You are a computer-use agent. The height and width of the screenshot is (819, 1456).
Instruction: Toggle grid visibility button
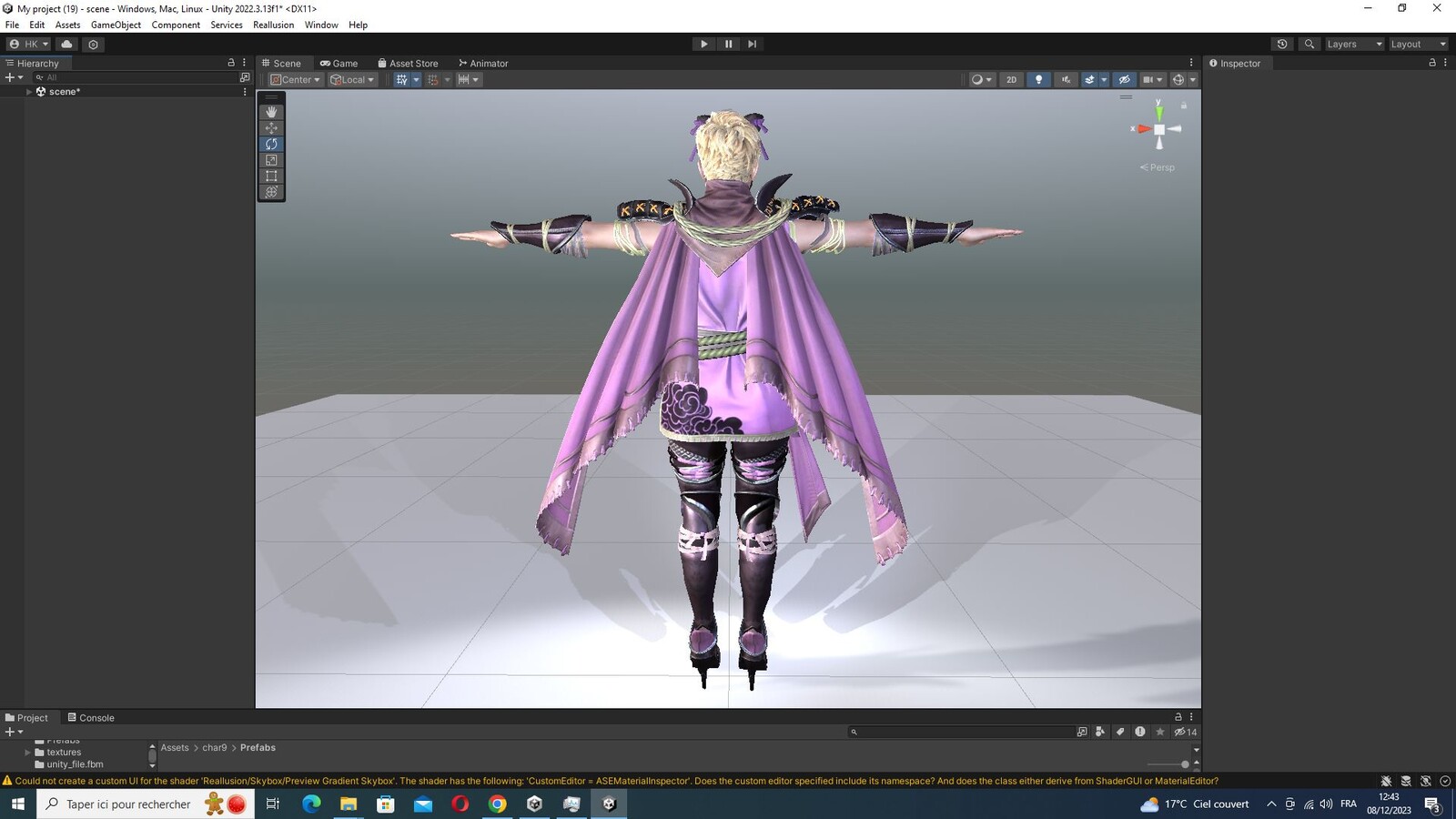pyautogui.click(x=401, y=79)
